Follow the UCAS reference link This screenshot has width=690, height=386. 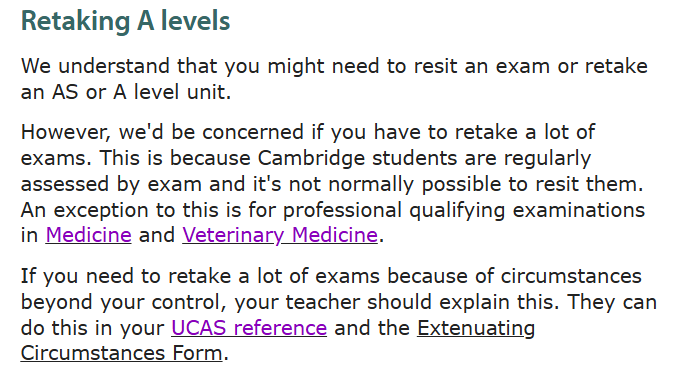pos(249,328)
